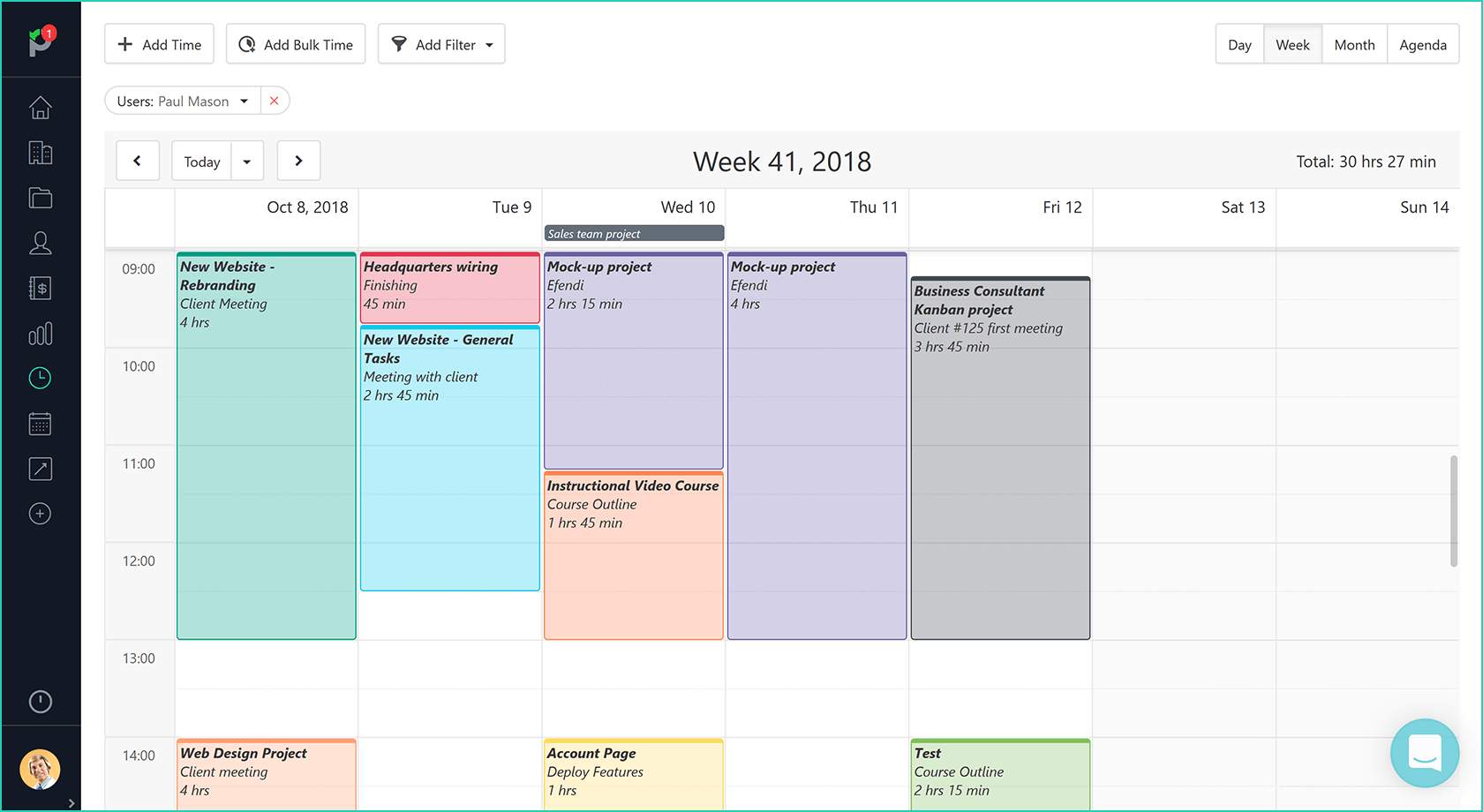This screenshot has width=1483, height=812.
Task: Click the timer icon near sidebar bottom
Action: (x=41, y=701)
